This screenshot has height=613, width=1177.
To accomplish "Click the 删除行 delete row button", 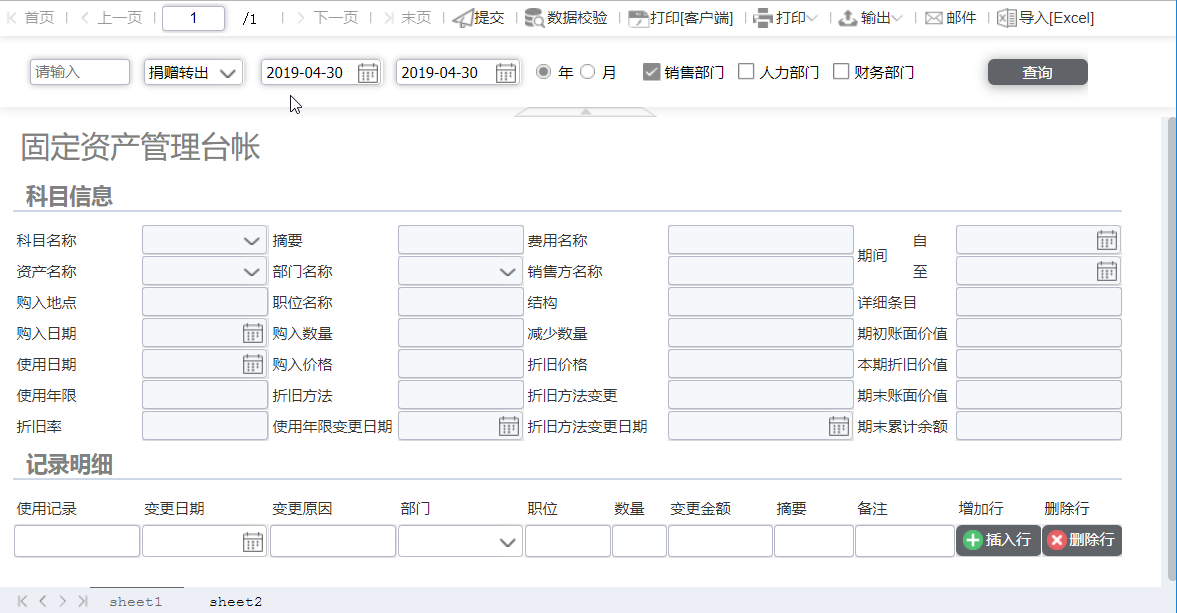I will [1082, 540].
